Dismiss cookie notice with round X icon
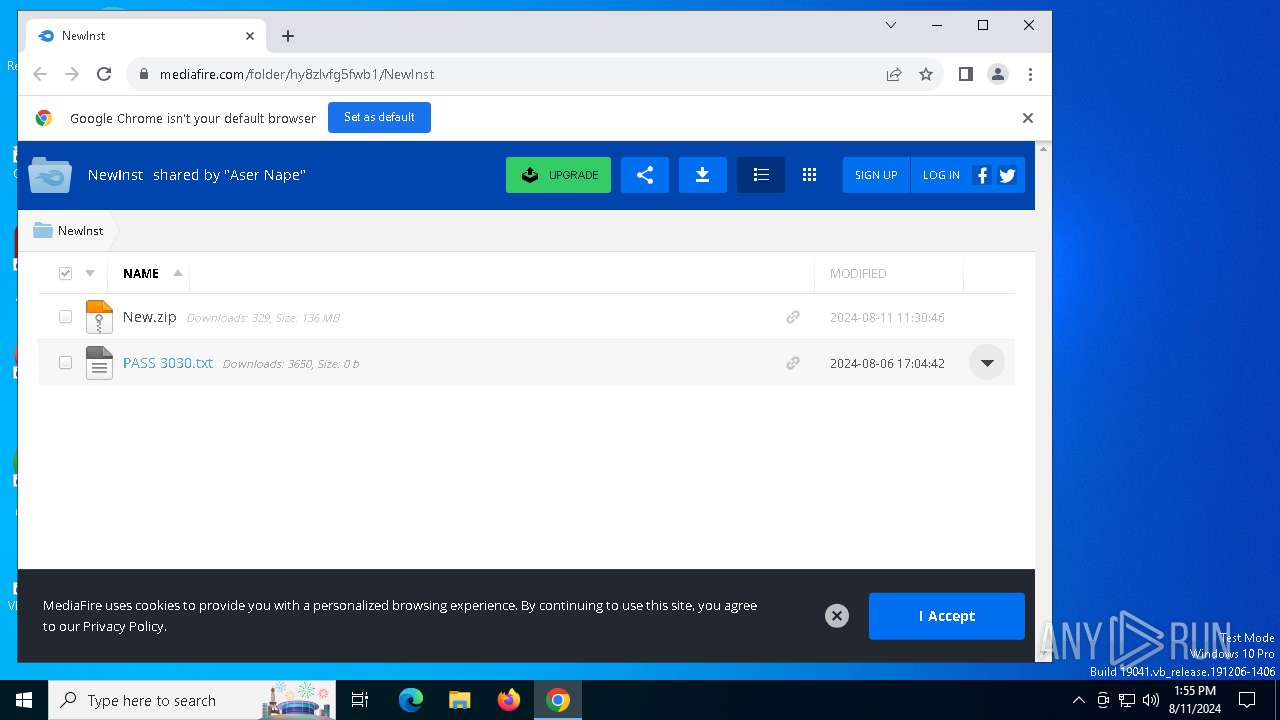 (837, 616)
